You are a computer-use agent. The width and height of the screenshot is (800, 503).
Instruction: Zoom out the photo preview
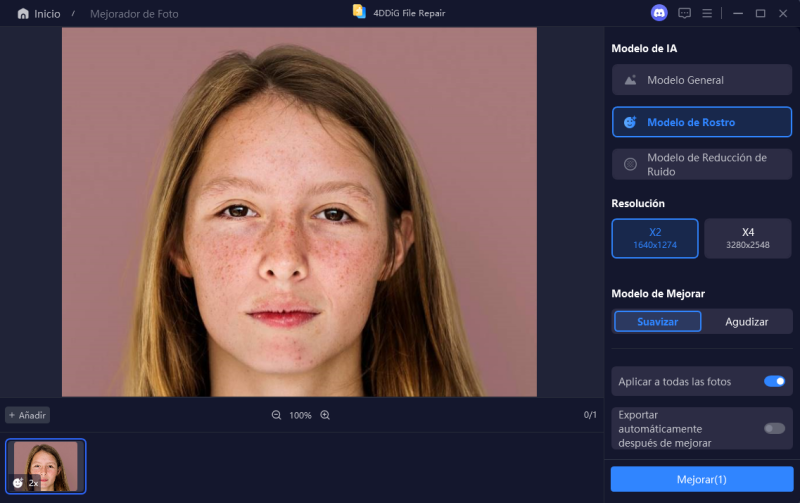point(276,415)
